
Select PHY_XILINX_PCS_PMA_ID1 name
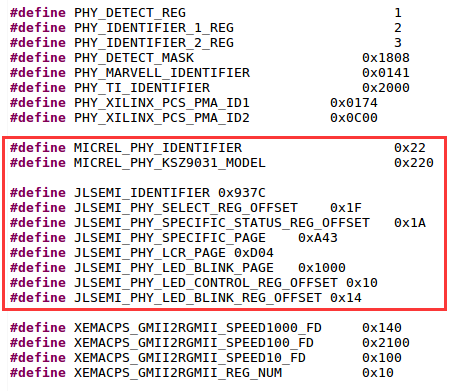tap(162, 103)
